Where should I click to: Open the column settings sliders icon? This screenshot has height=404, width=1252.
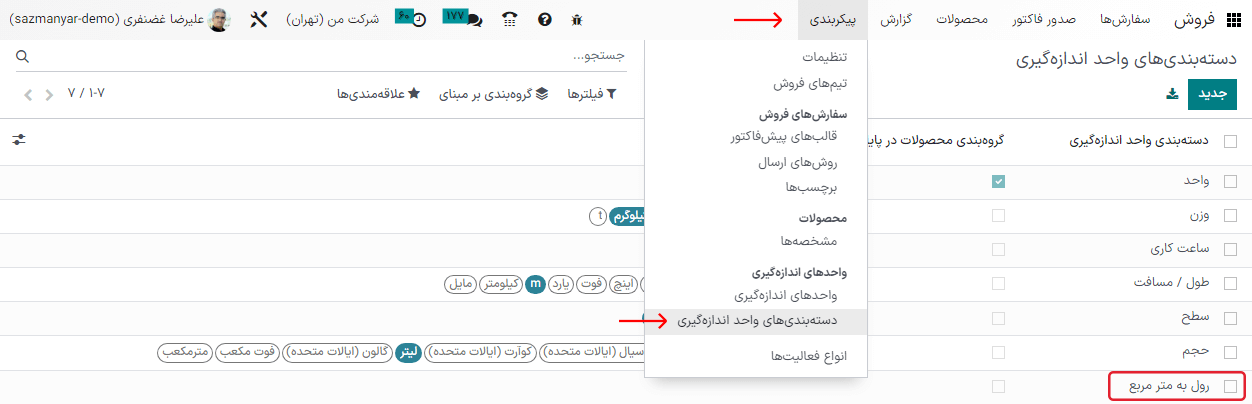(x=19, y=141)
